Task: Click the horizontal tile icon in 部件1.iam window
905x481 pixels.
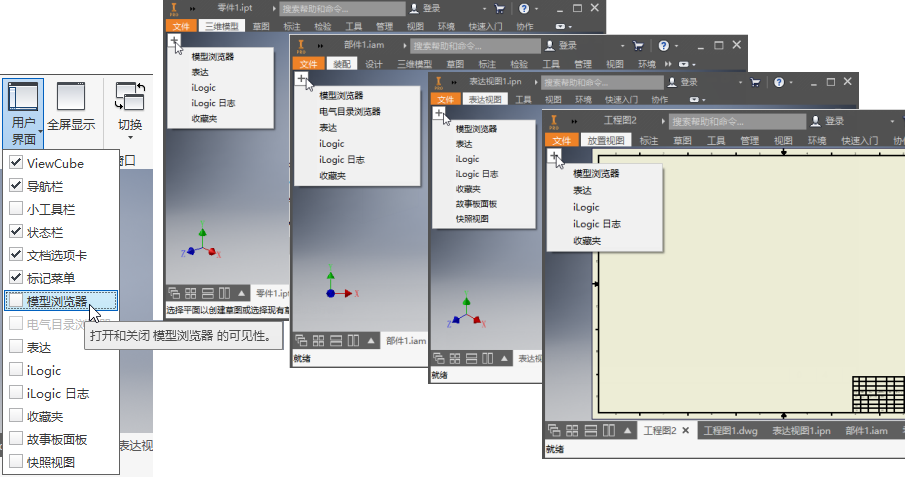Action: pyautogui.click(x=336, y=341)
